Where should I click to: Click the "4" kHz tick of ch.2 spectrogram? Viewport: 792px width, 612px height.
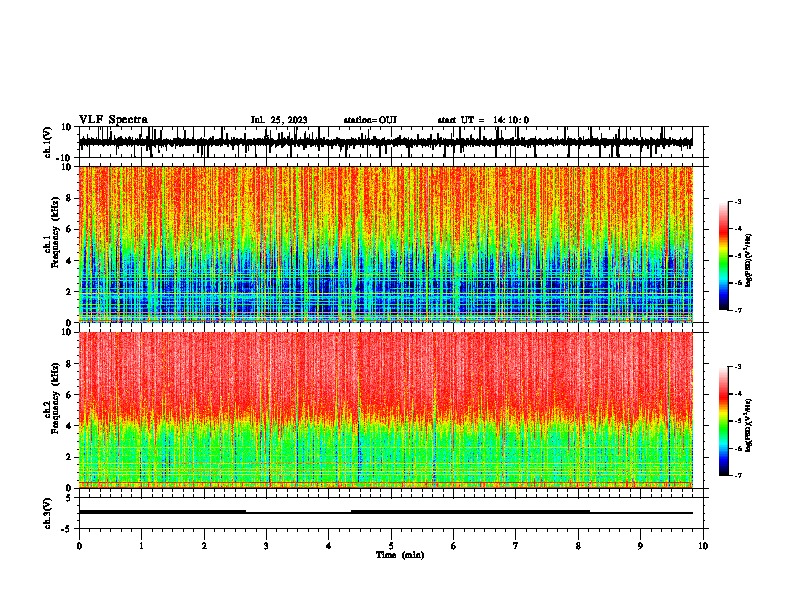pyautogui.click(x=69, y=426)
